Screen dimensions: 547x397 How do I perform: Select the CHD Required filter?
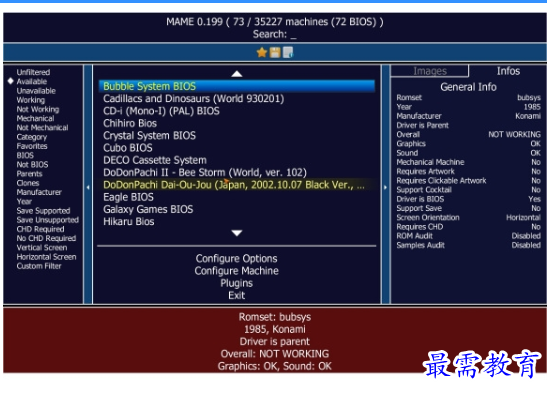click(x=40, y=229)
